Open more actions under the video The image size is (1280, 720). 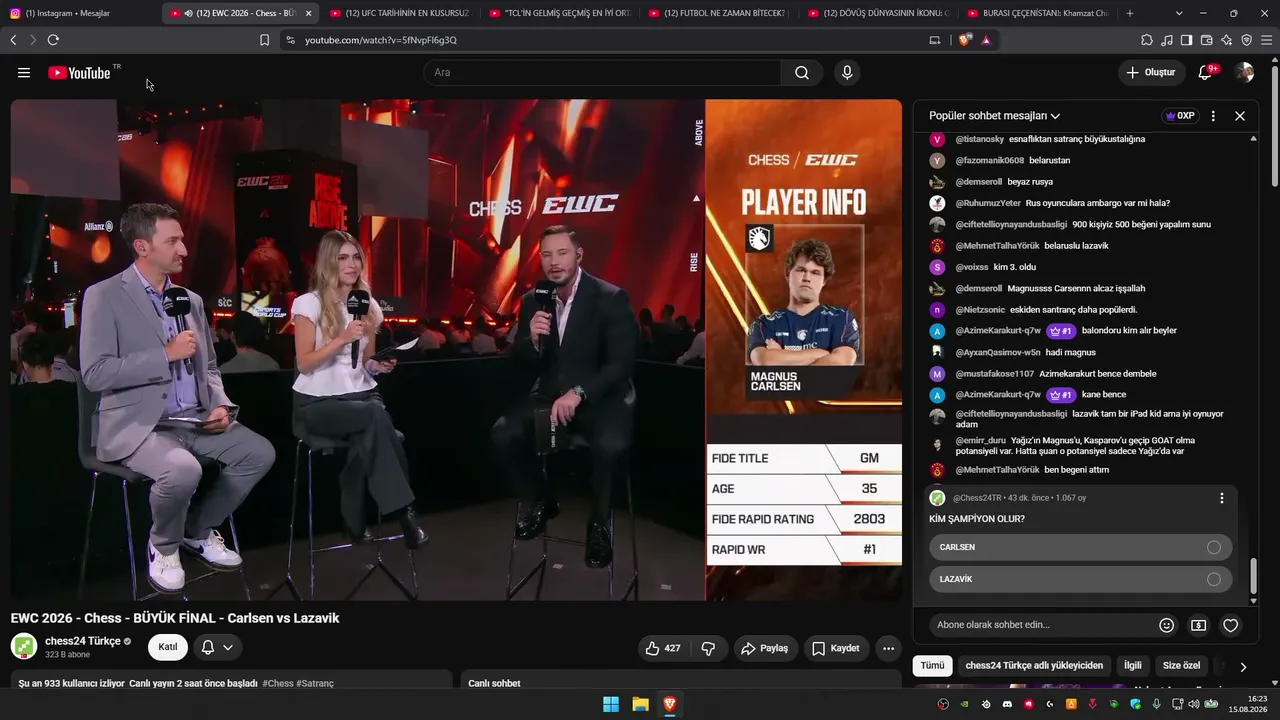[x=888, y=648]
